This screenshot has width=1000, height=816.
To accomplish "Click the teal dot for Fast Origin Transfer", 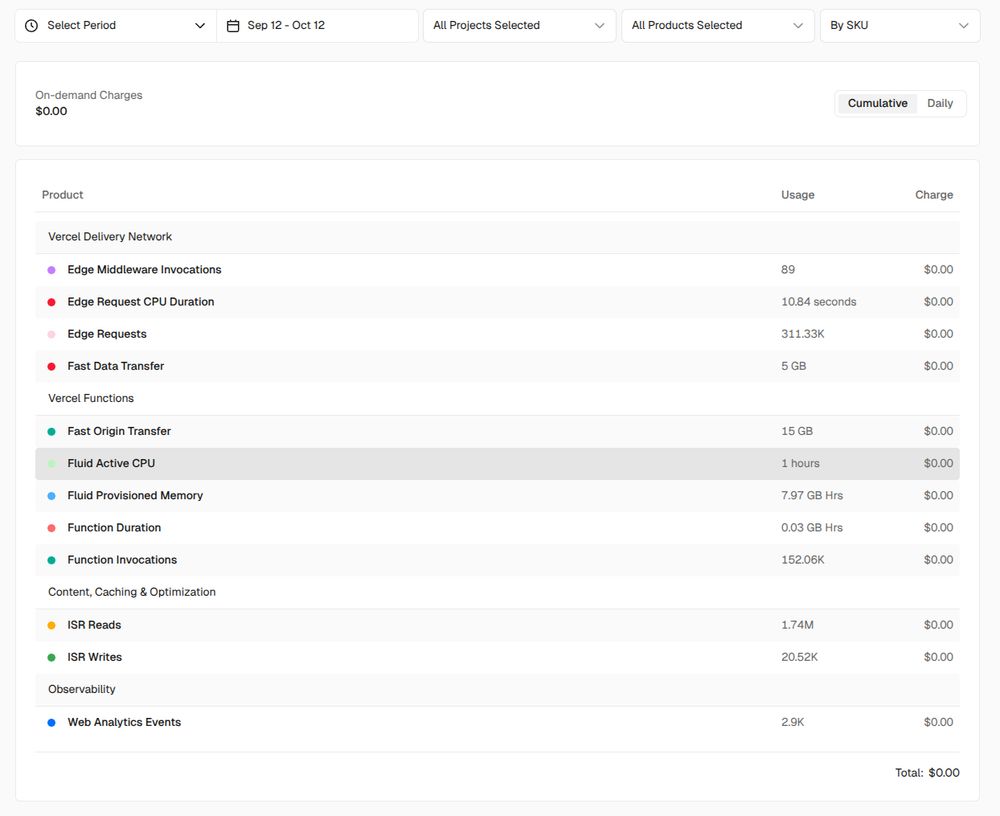I will tap(52, 431).
